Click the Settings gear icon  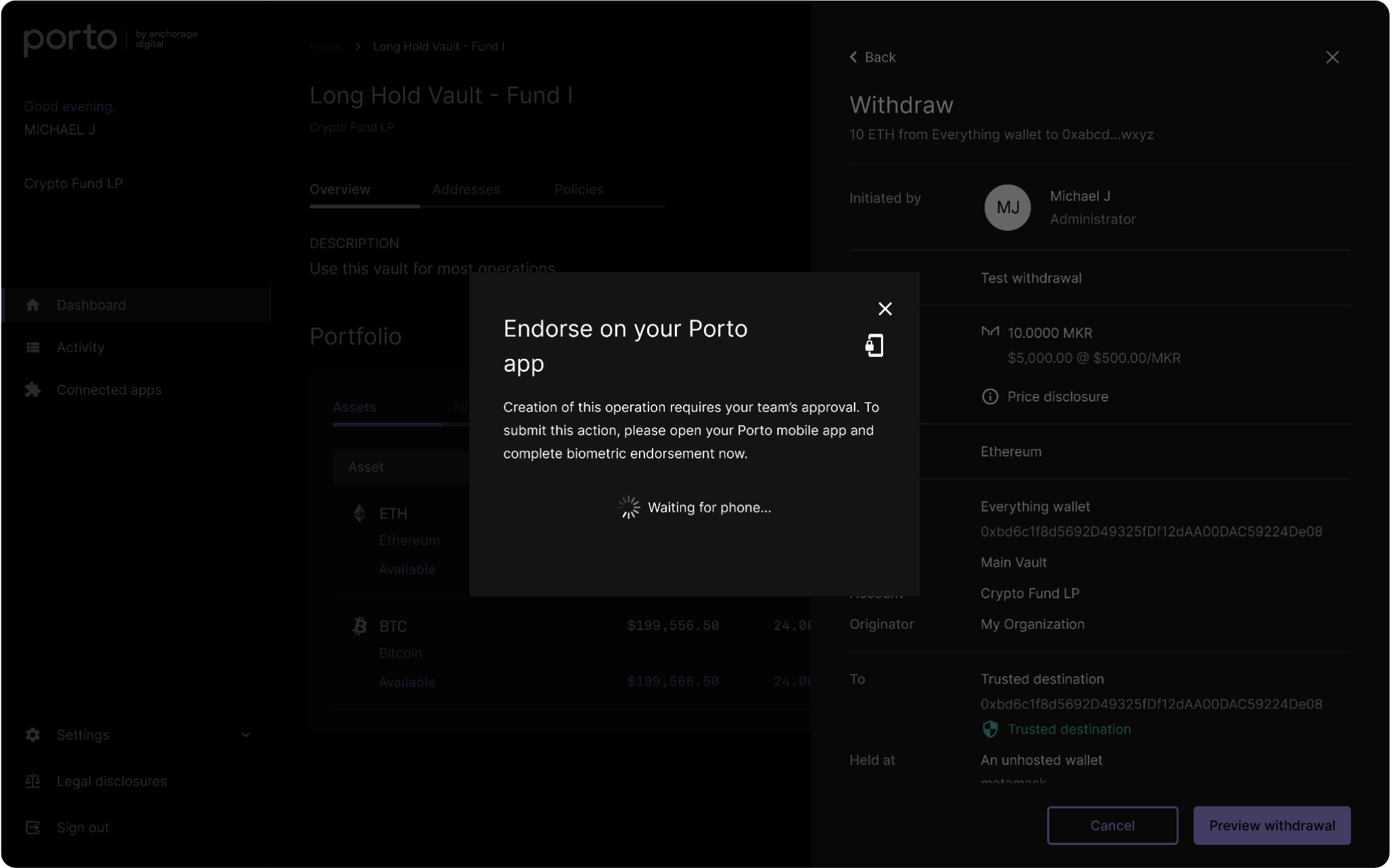32,735
